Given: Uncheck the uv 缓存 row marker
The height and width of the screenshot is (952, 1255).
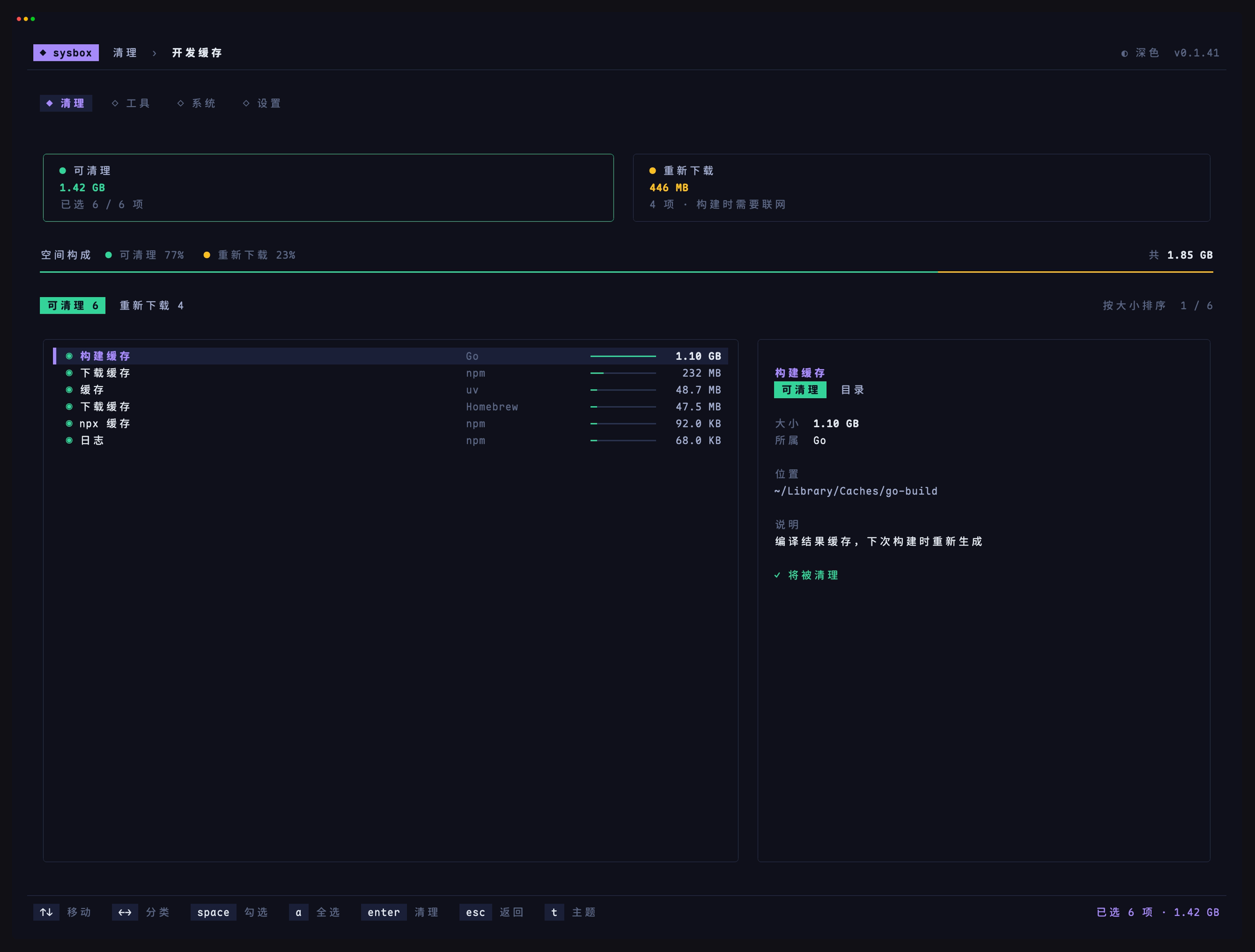Looking at the screenshot, I should (x=69, y=390).
